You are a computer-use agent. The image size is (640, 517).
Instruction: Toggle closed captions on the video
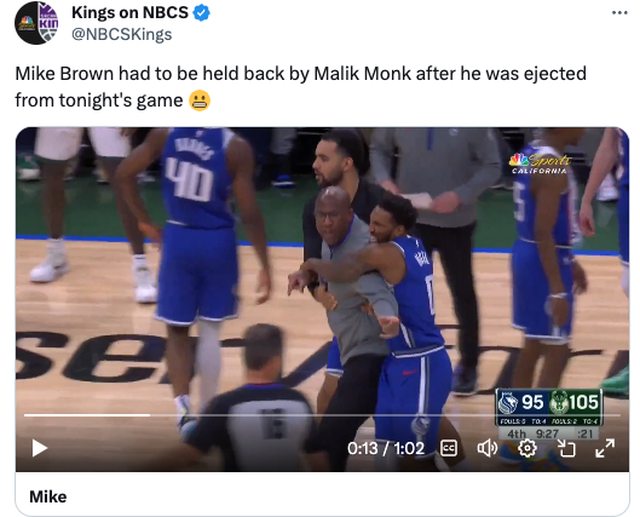click(449, 449)
